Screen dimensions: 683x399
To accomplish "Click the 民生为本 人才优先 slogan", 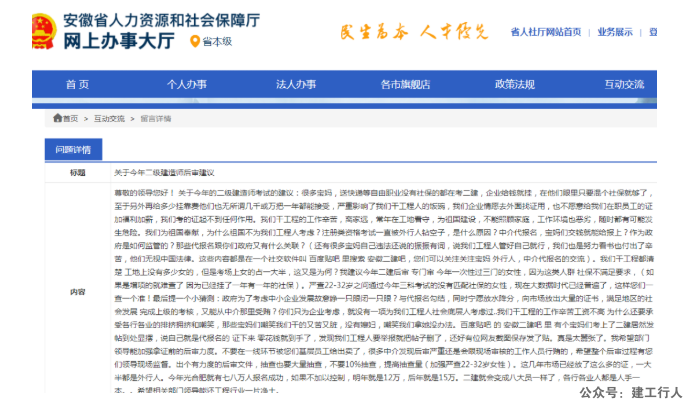I will (x=414, y=32).
